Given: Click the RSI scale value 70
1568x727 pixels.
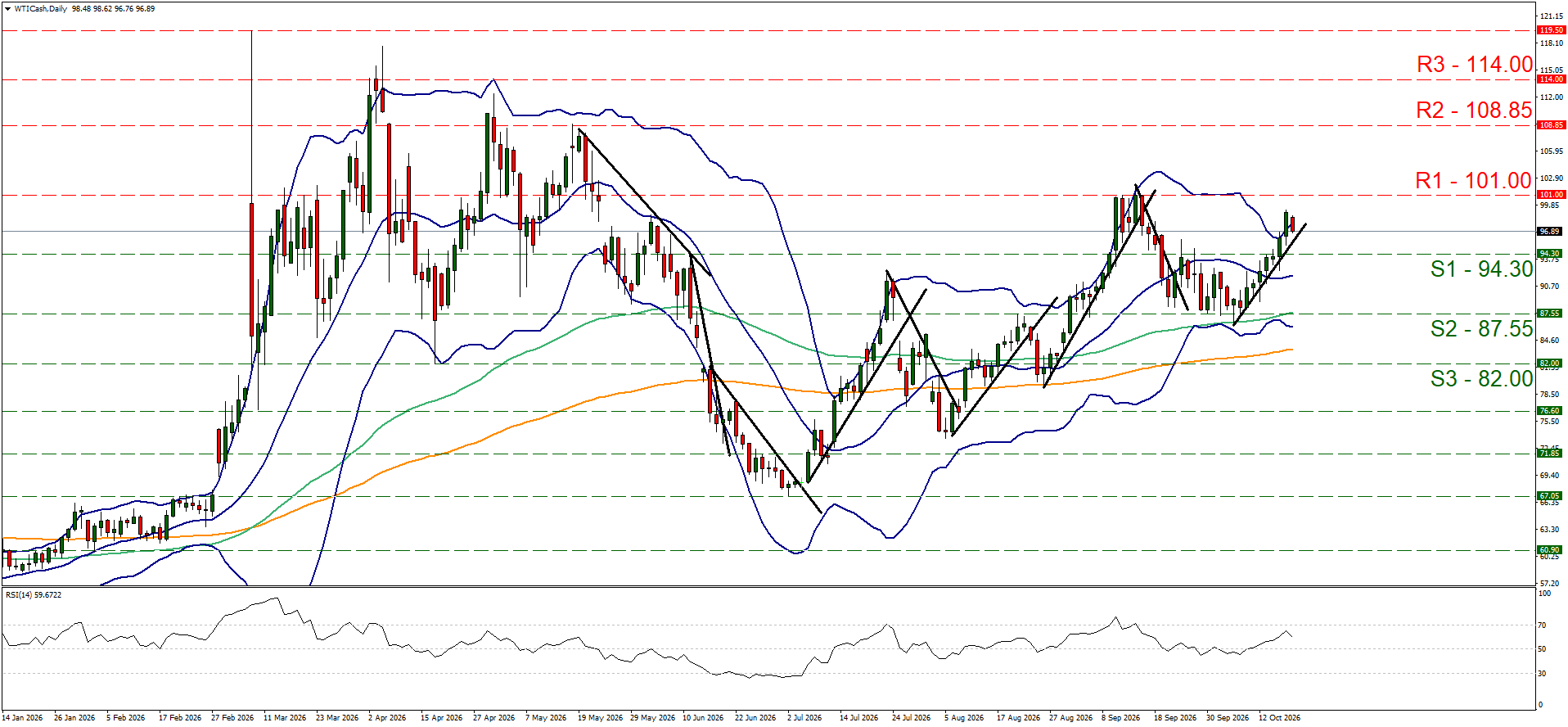Looking at the screenshot, I should [x=1542, y=625].
